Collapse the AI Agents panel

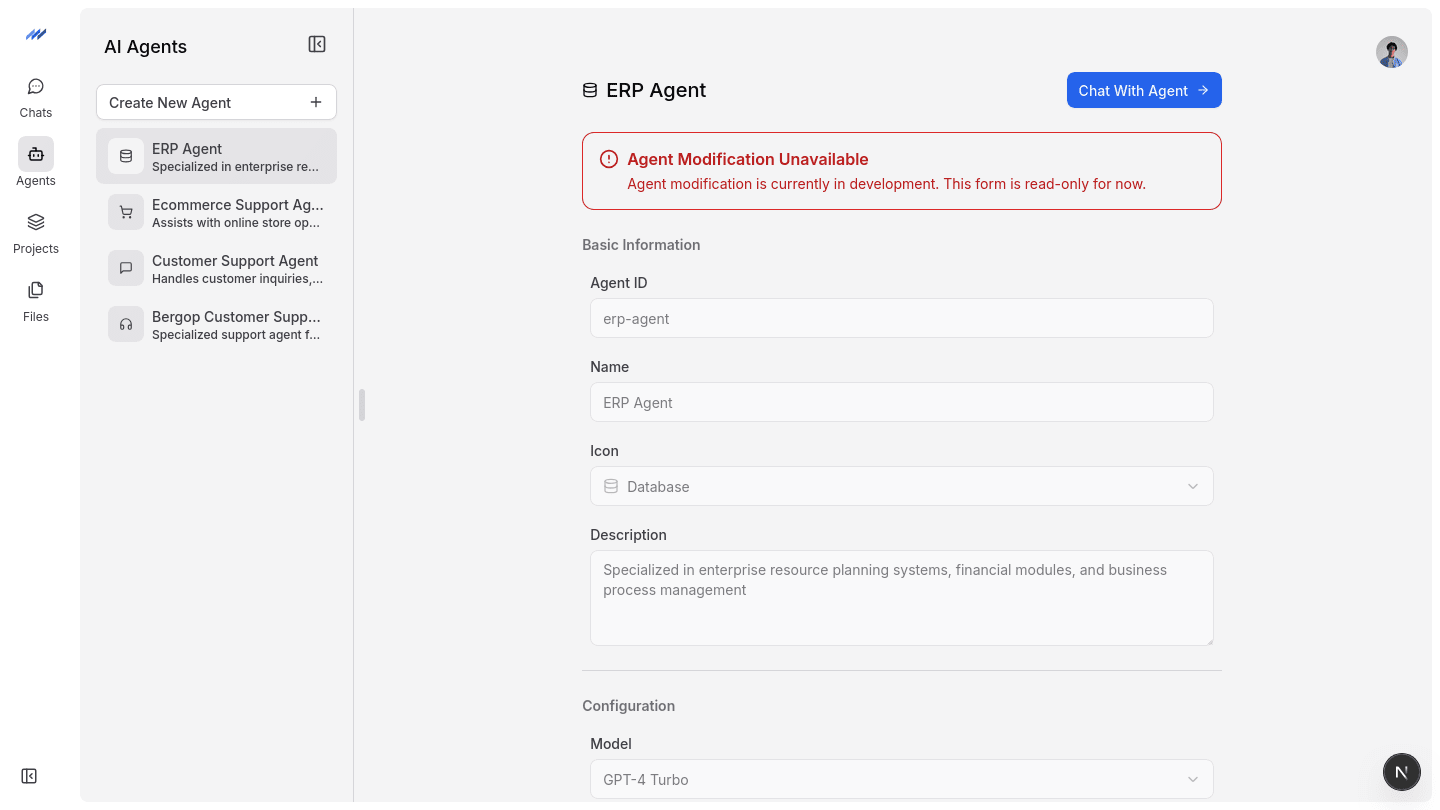(317, 44)
